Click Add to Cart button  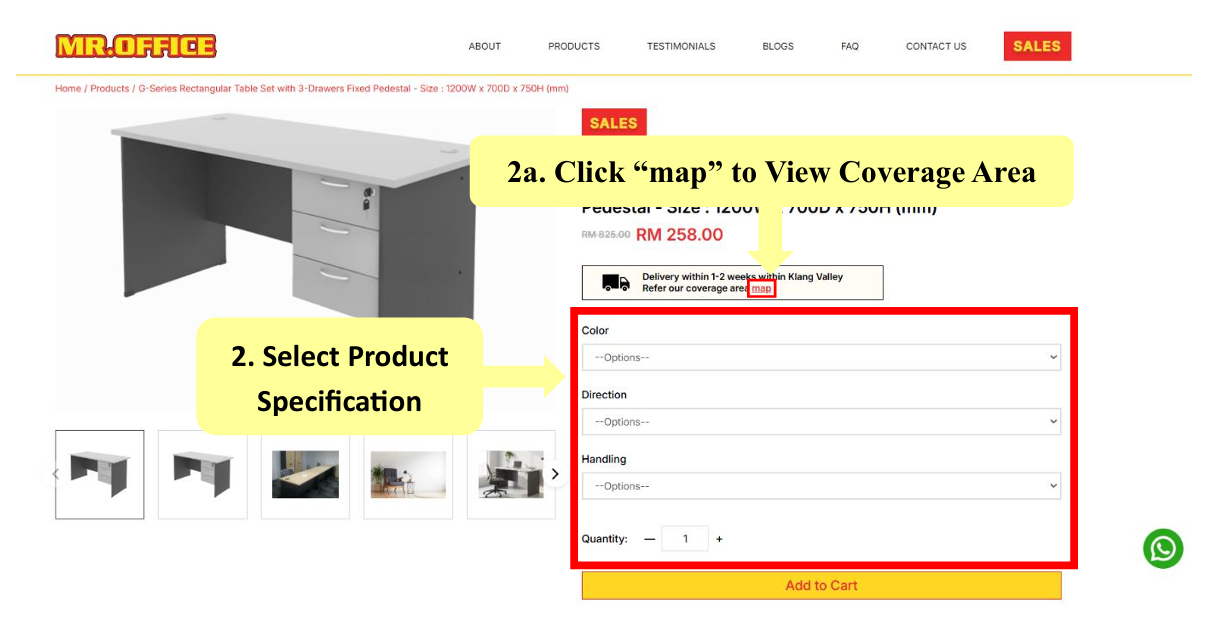click(821, 585)
